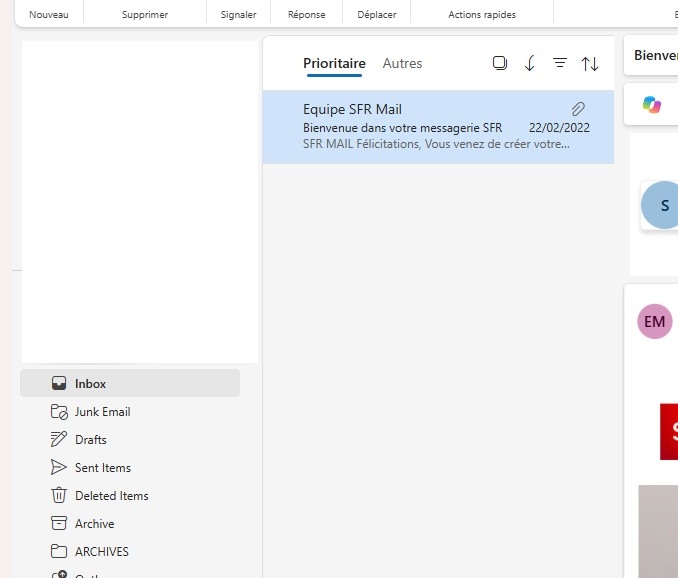678x578 pixels.
Task: Click the Junk Email folder icon
Action: (59, 412)
